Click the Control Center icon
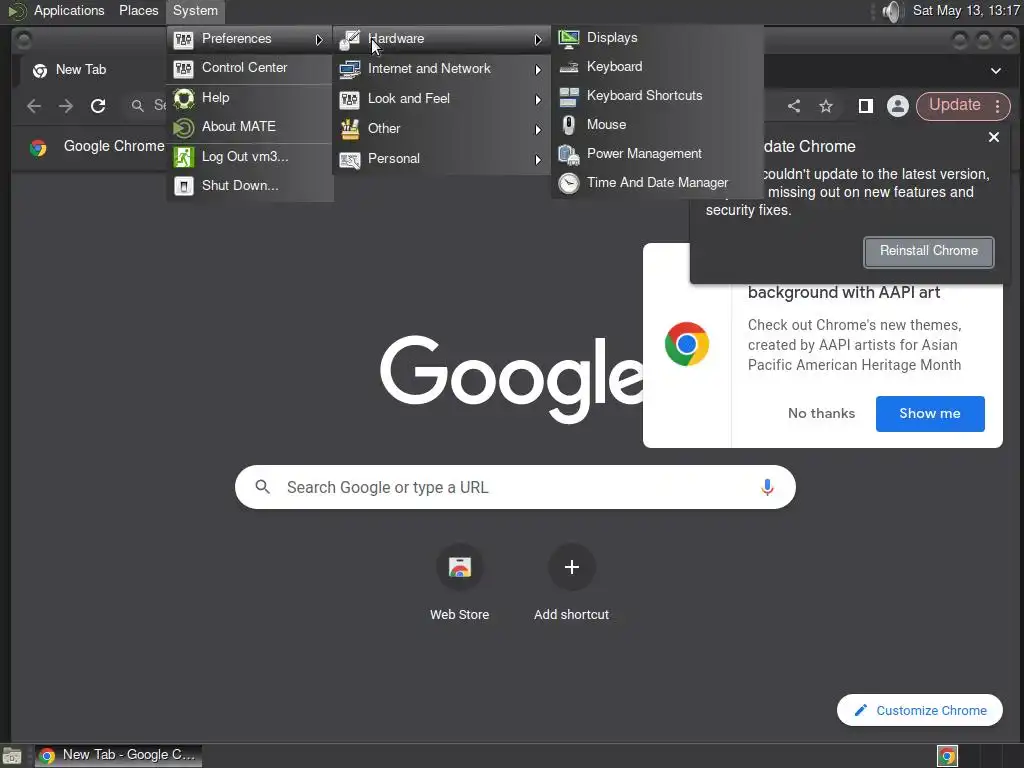 pyautogui.click(x=184, y=69)
